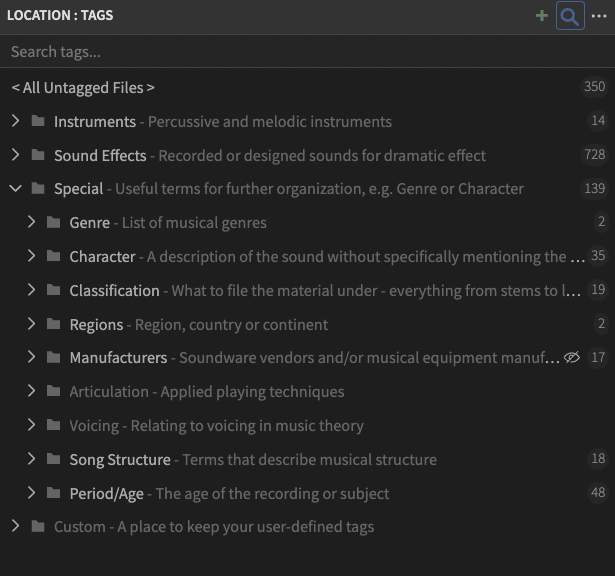Select the Song Structure tag
The image size is (615, 576).
(x=120, y=460)
